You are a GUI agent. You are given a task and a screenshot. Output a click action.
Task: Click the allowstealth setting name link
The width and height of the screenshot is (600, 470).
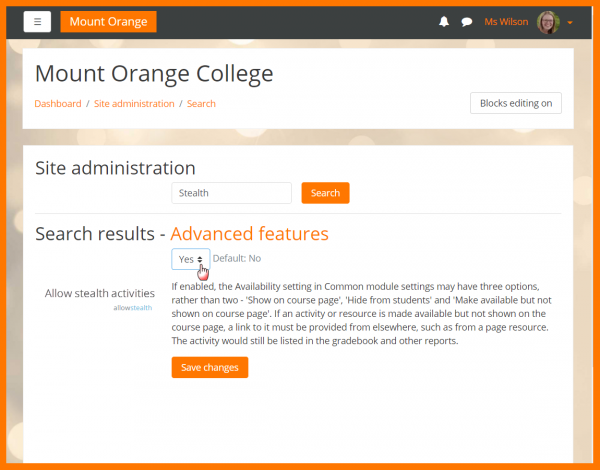133,308
